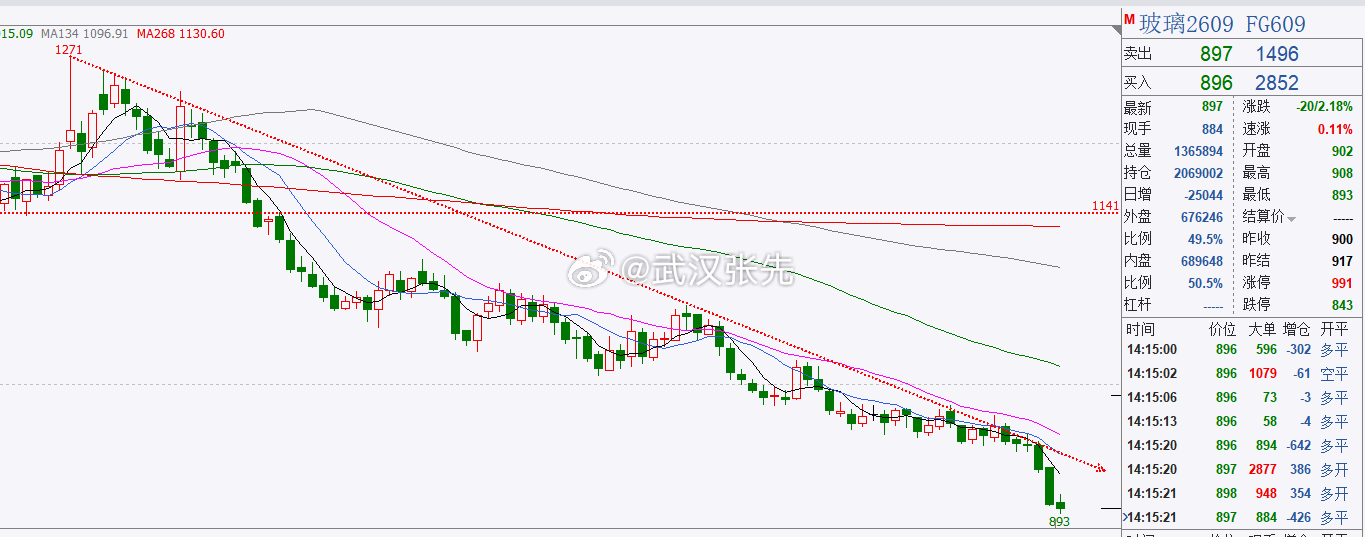Click the 增仓 value -642 in the trade list
This screenshot has height=537, width=1365.
tap(1298, 445)
